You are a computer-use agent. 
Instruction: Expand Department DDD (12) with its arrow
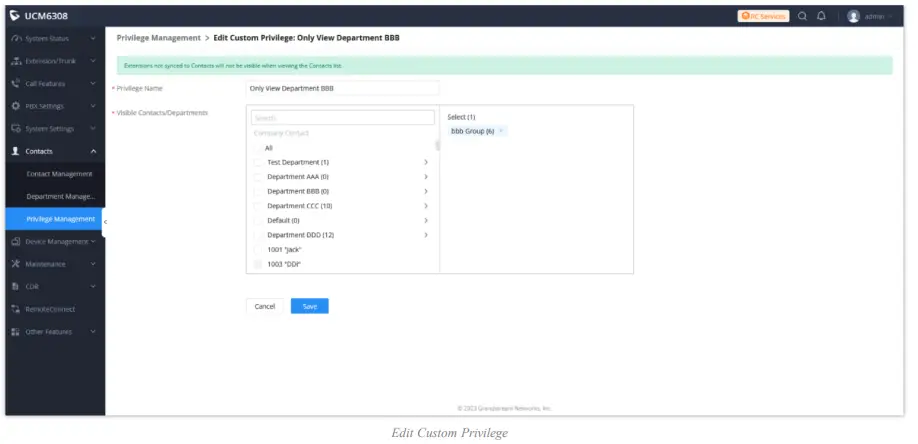426,235
